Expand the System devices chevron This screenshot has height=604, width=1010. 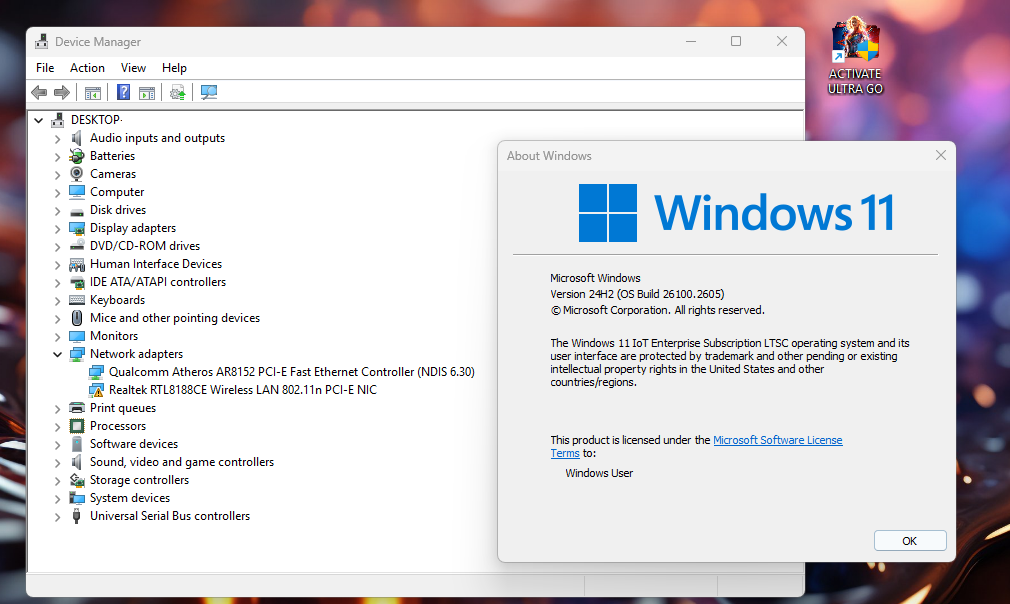point(57,499)
